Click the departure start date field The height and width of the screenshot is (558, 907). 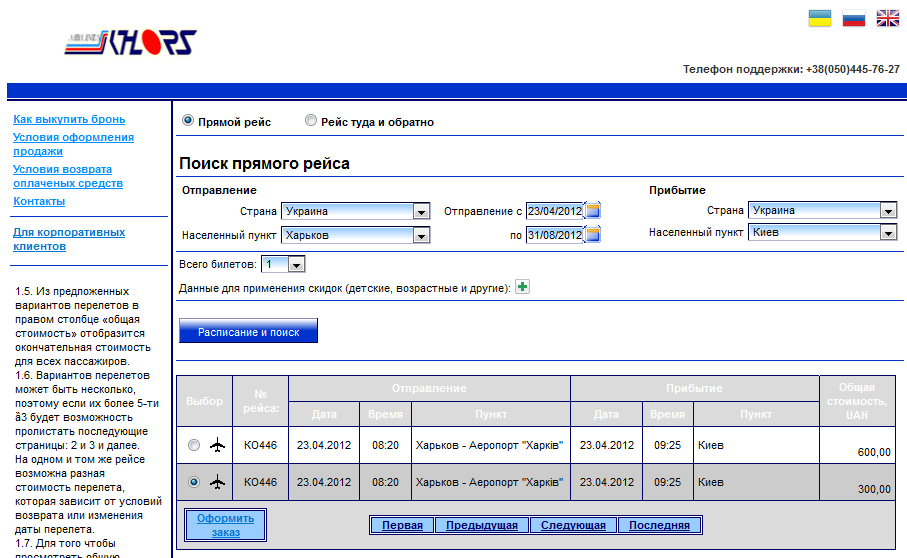(x=554, y=211)
